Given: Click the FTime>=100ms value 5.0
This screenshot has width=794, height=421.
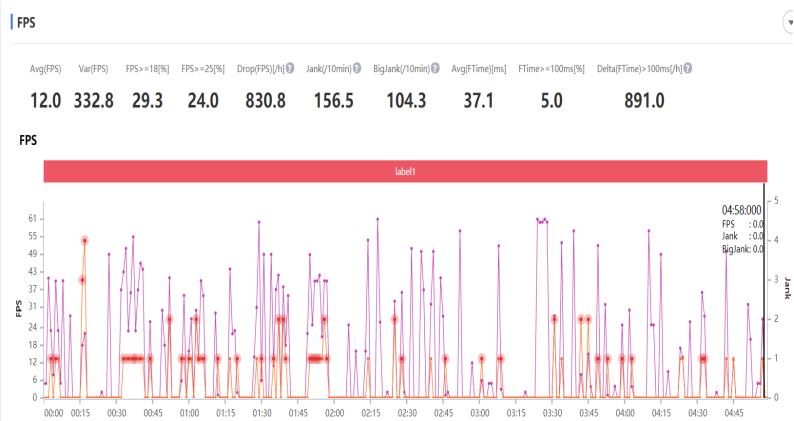Looking at the screenshot, I should coord(551,100).
